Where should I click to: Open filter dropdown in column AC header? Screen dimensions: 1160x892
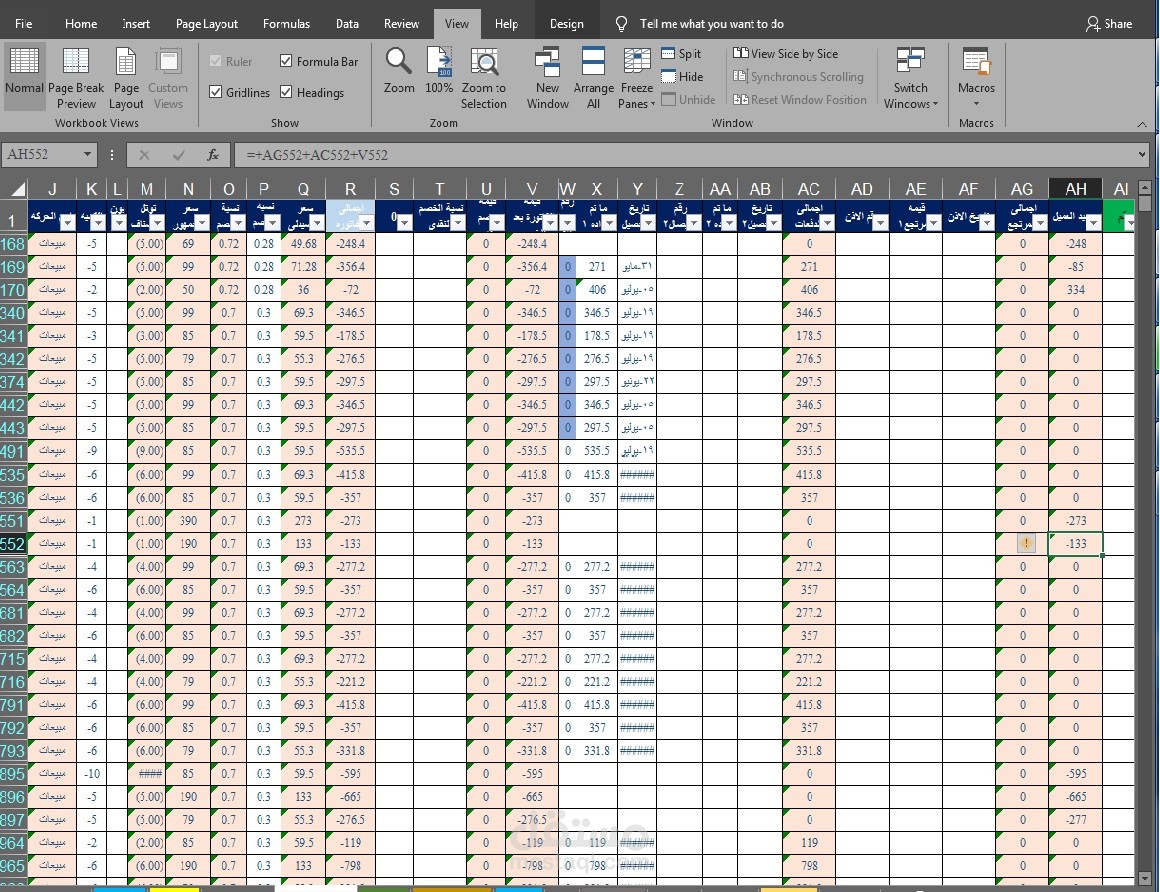(x=827, y=223)
